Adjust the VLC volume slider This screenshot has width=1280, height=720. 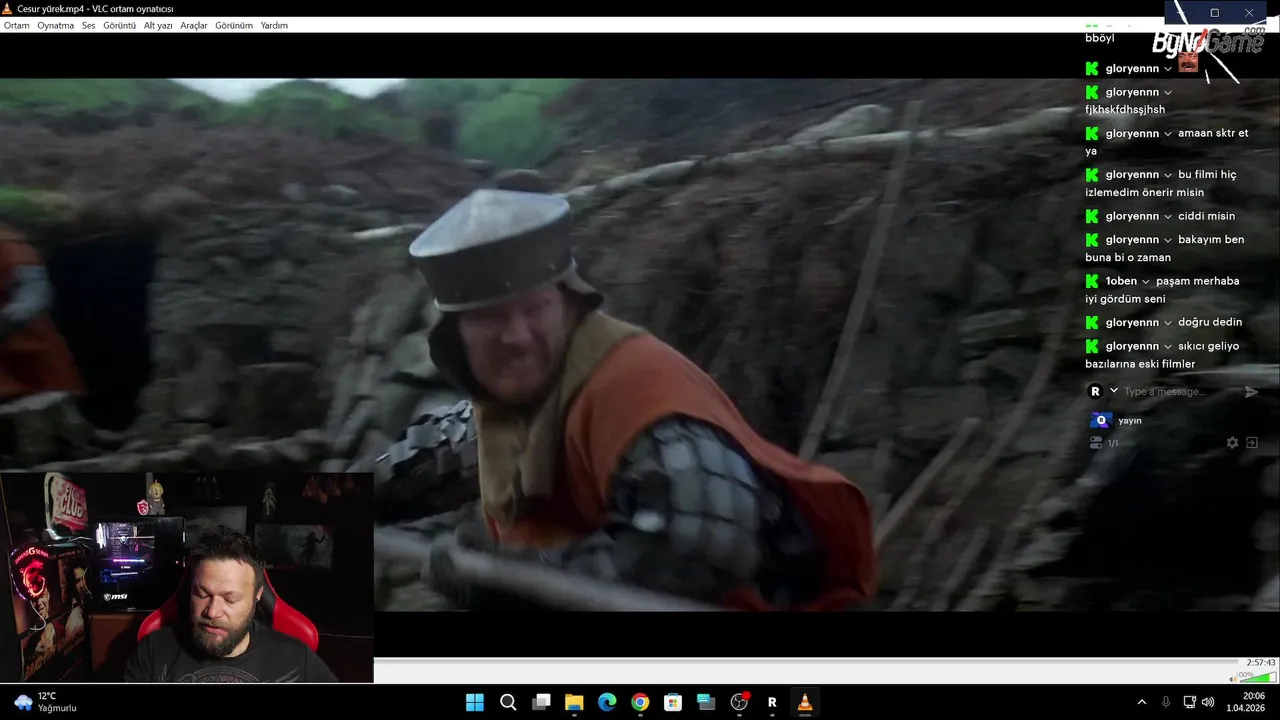coord(1258,677)
